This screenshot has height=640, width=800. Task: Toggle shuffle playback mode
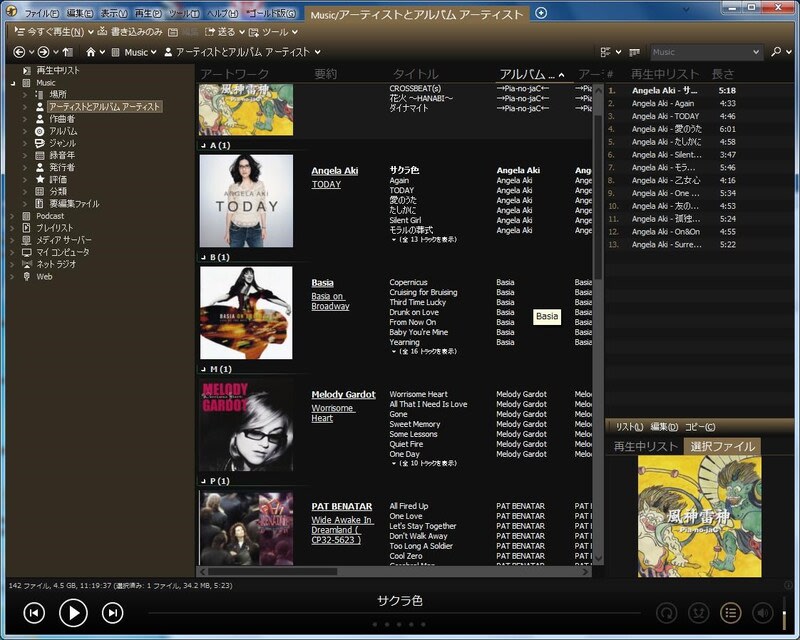pyautogui.click(x=699, y=613)
